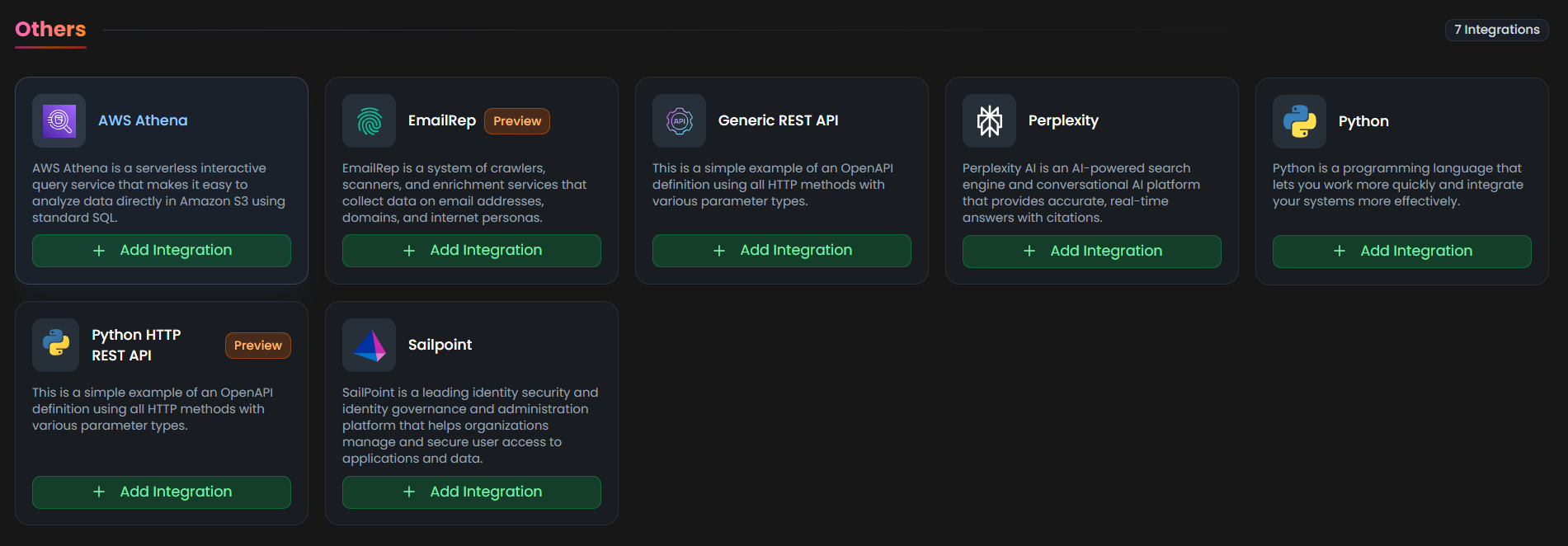The image size is (1568, 546).
Task: Add the Python integration
Action: tap(1402, 252)
